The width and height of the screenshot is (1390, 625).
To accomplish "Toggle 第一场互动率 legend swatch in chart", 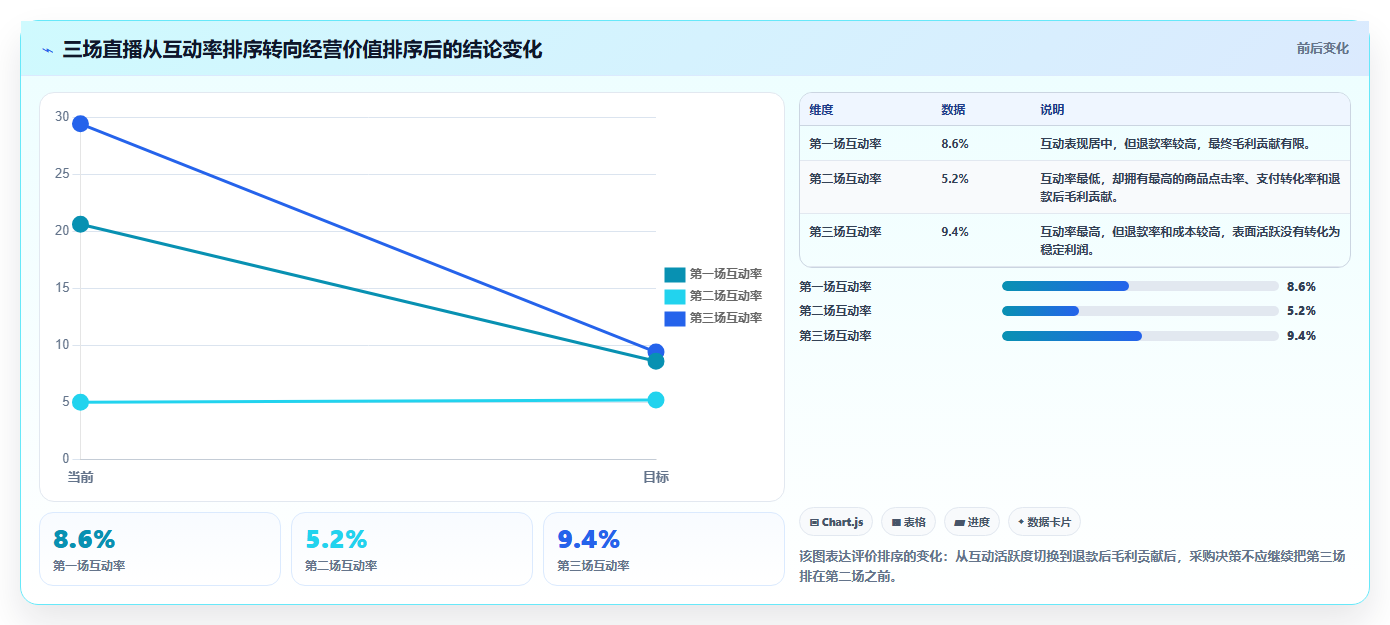I will pyautogui.click(x=674, y=274).
